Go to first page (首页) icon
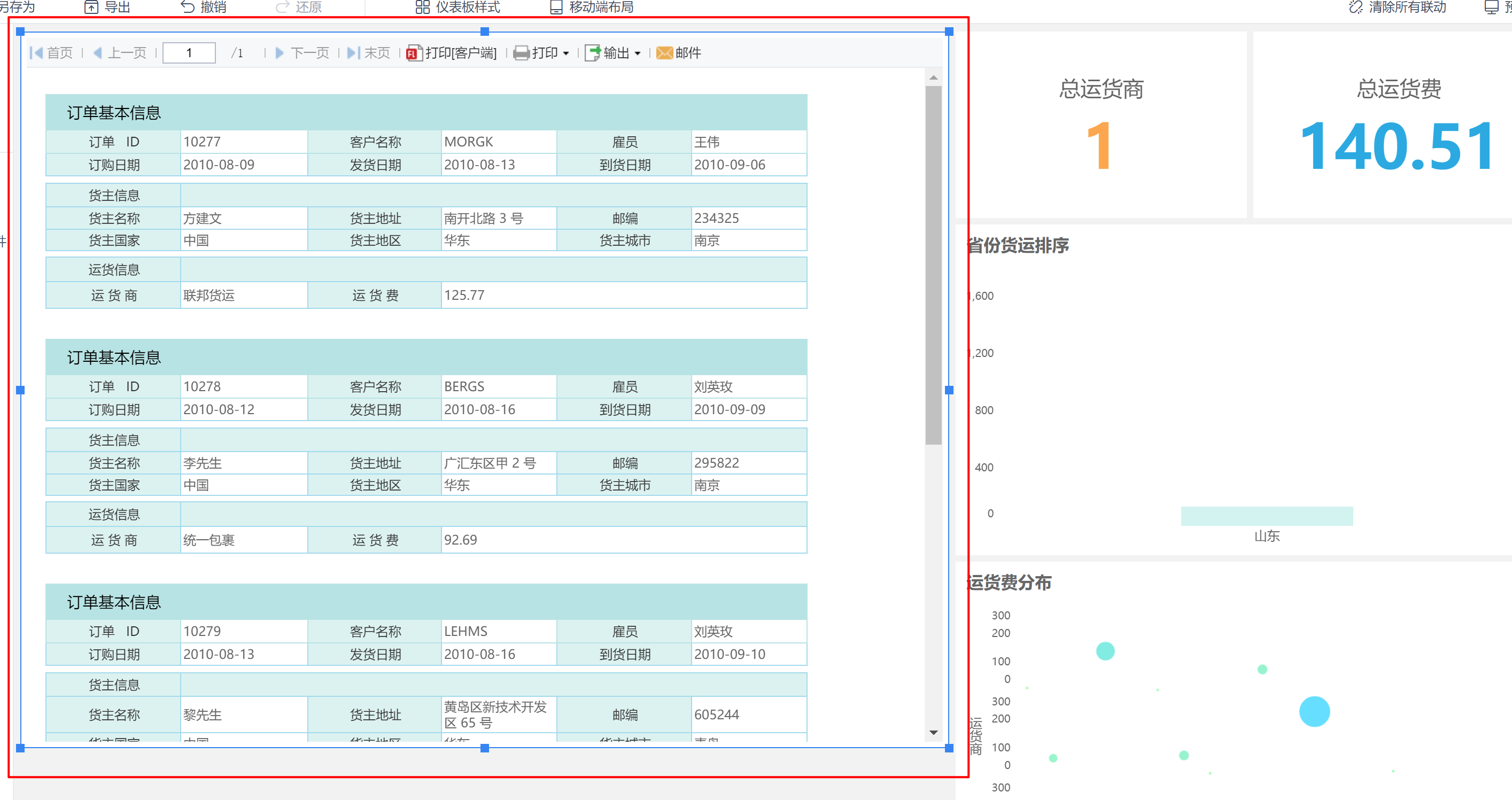 36,53
